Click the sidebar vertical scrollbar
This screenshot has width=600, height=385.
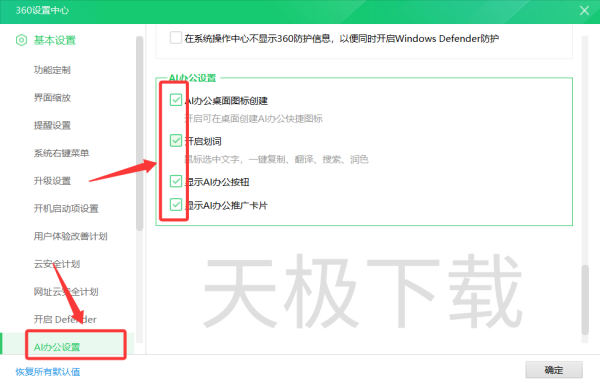click(x=139, y=133)
